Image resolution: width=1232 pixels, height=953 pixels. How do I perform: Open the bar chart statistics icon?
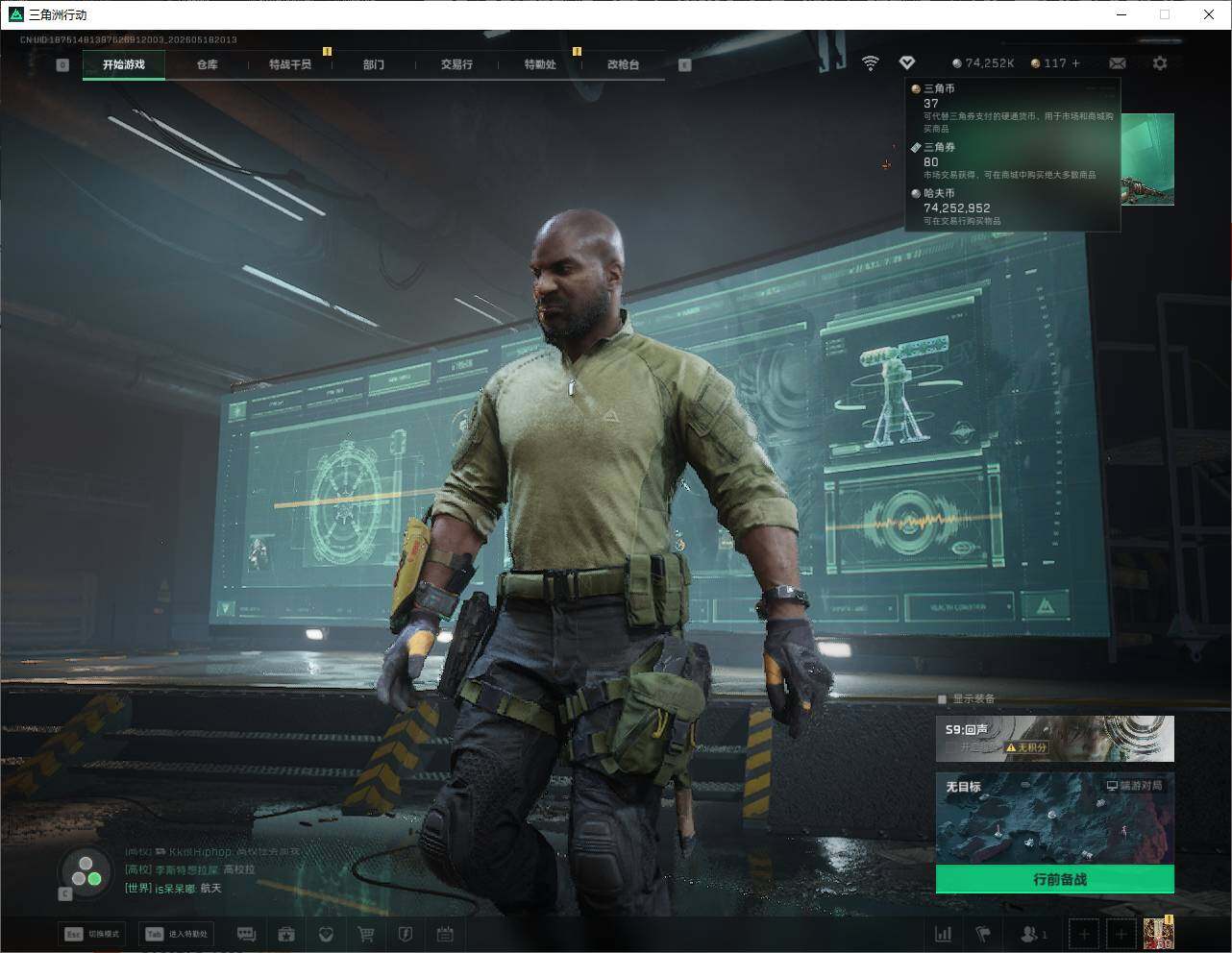tap(944, 934)
